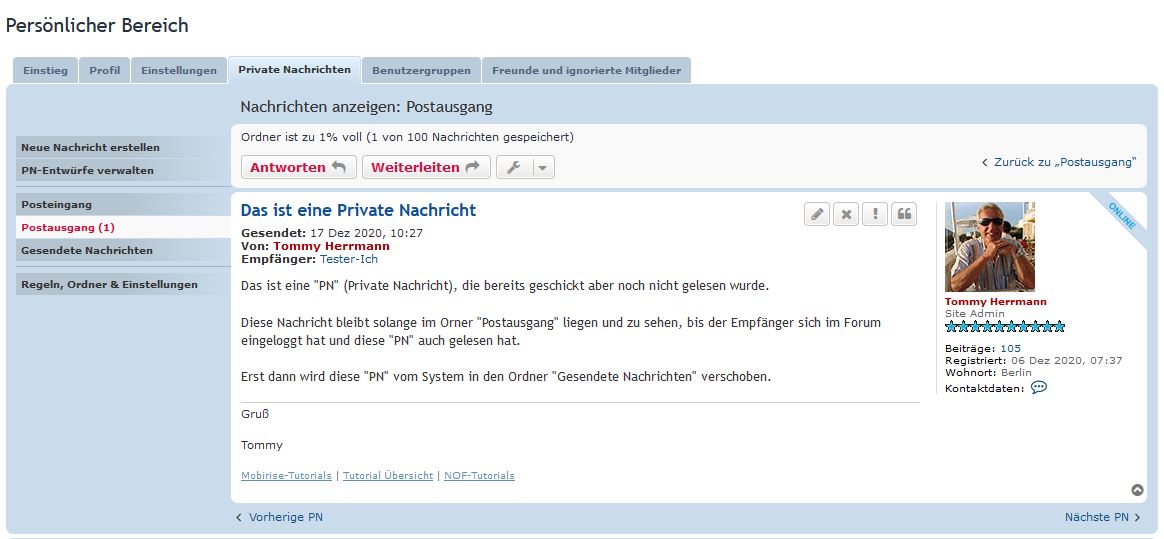
Task: Delete message using the X icon
Action: click(x=846, y=215)
